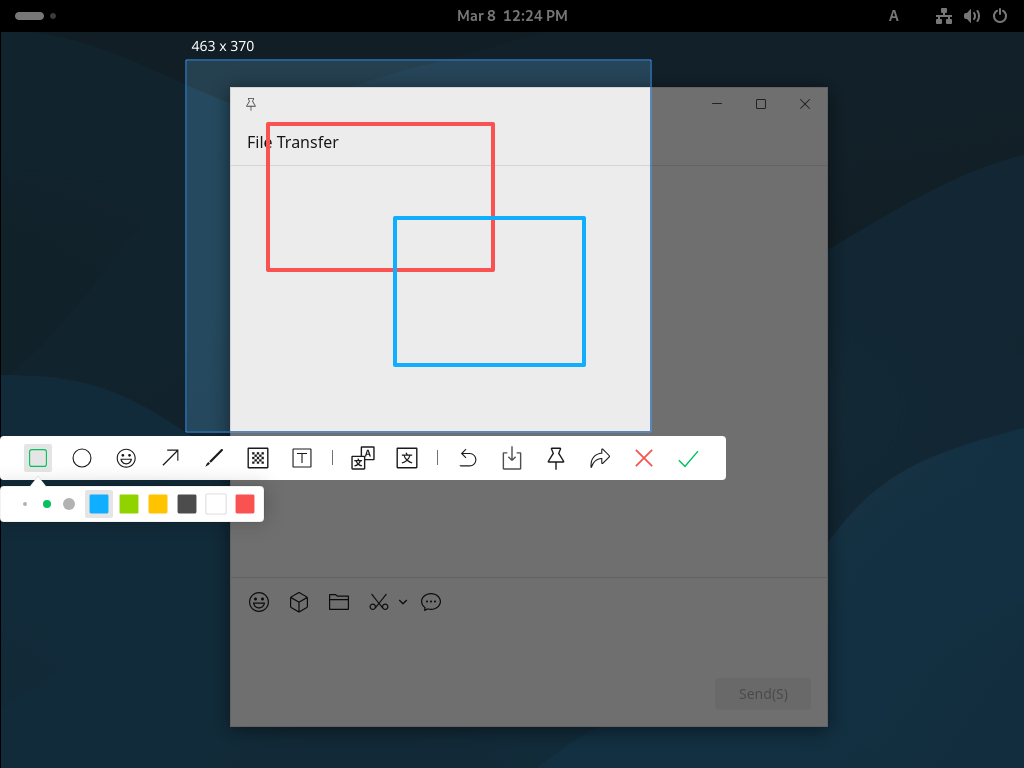Pin the screenshot to screen

[x=556, y=458]
